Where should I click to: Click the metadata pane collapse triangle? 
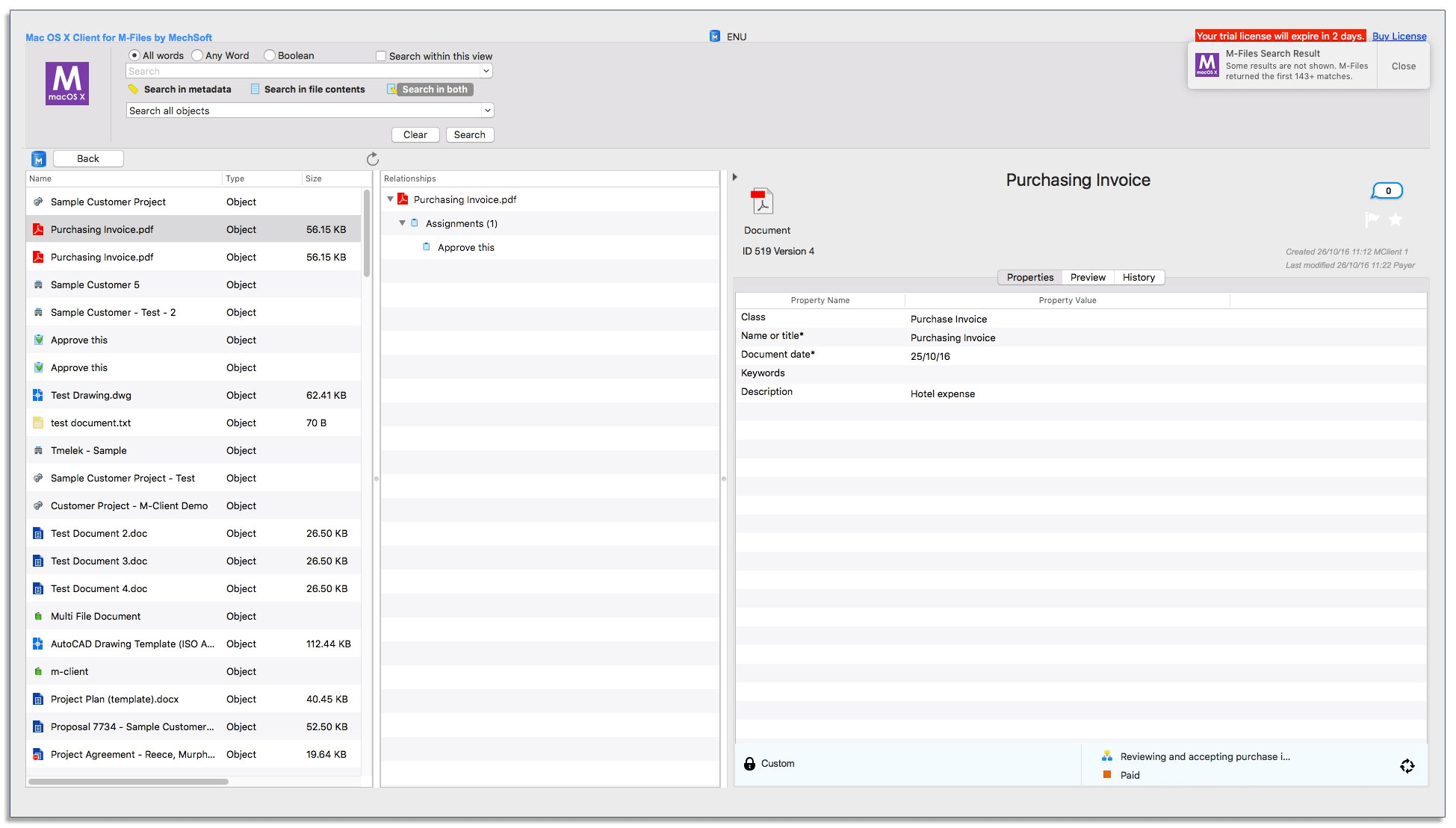click(735, 177)
